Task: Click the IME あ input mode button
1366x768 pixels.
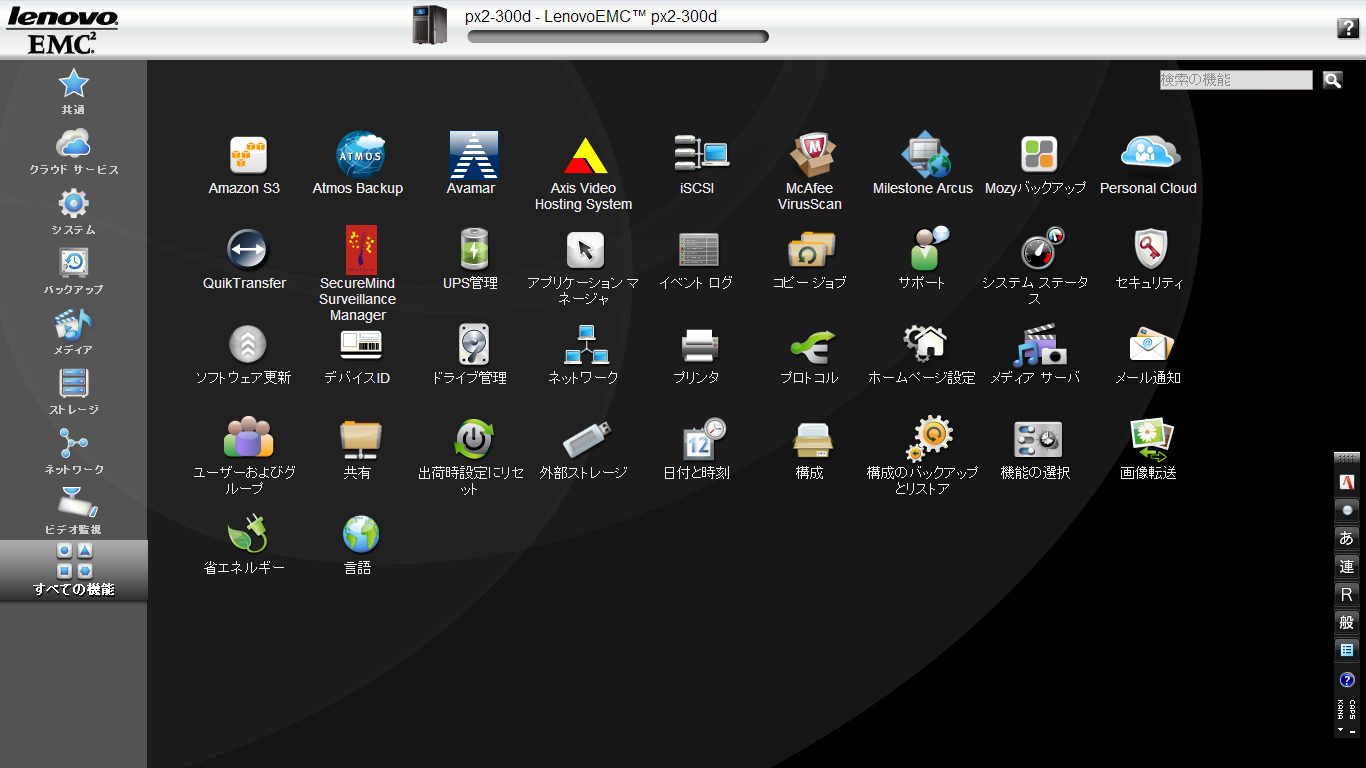Action: click(x=1346, y=538)
